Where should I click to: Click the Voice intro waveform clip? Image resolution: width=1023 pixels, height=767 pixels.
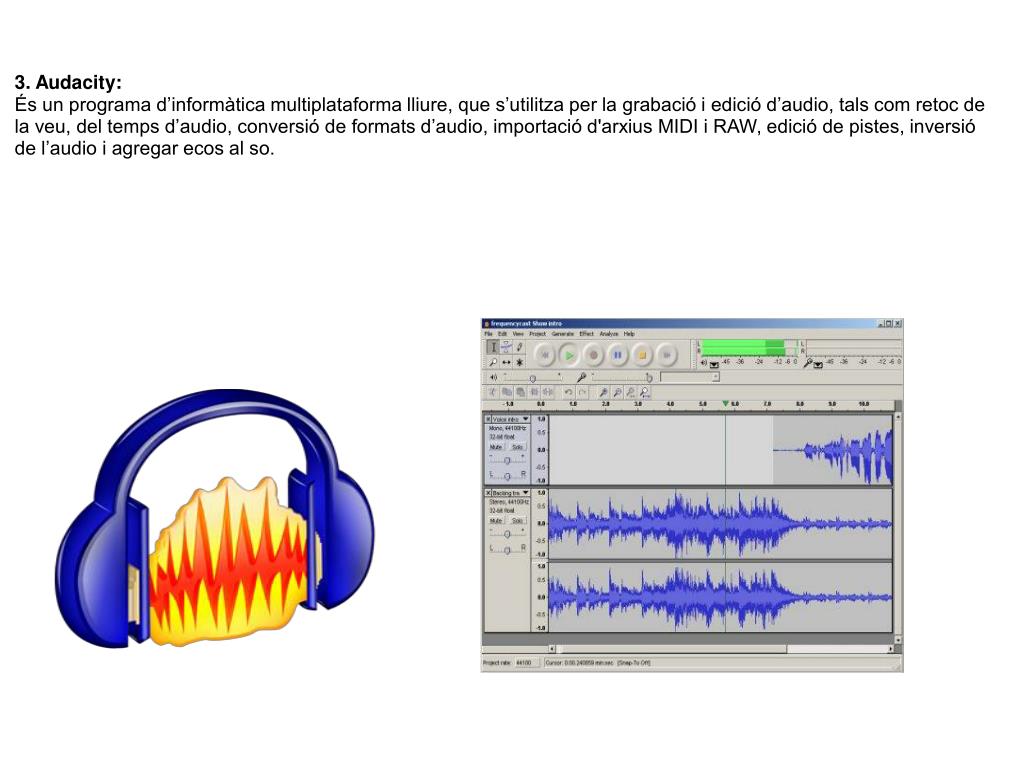[x=832, y=450]
